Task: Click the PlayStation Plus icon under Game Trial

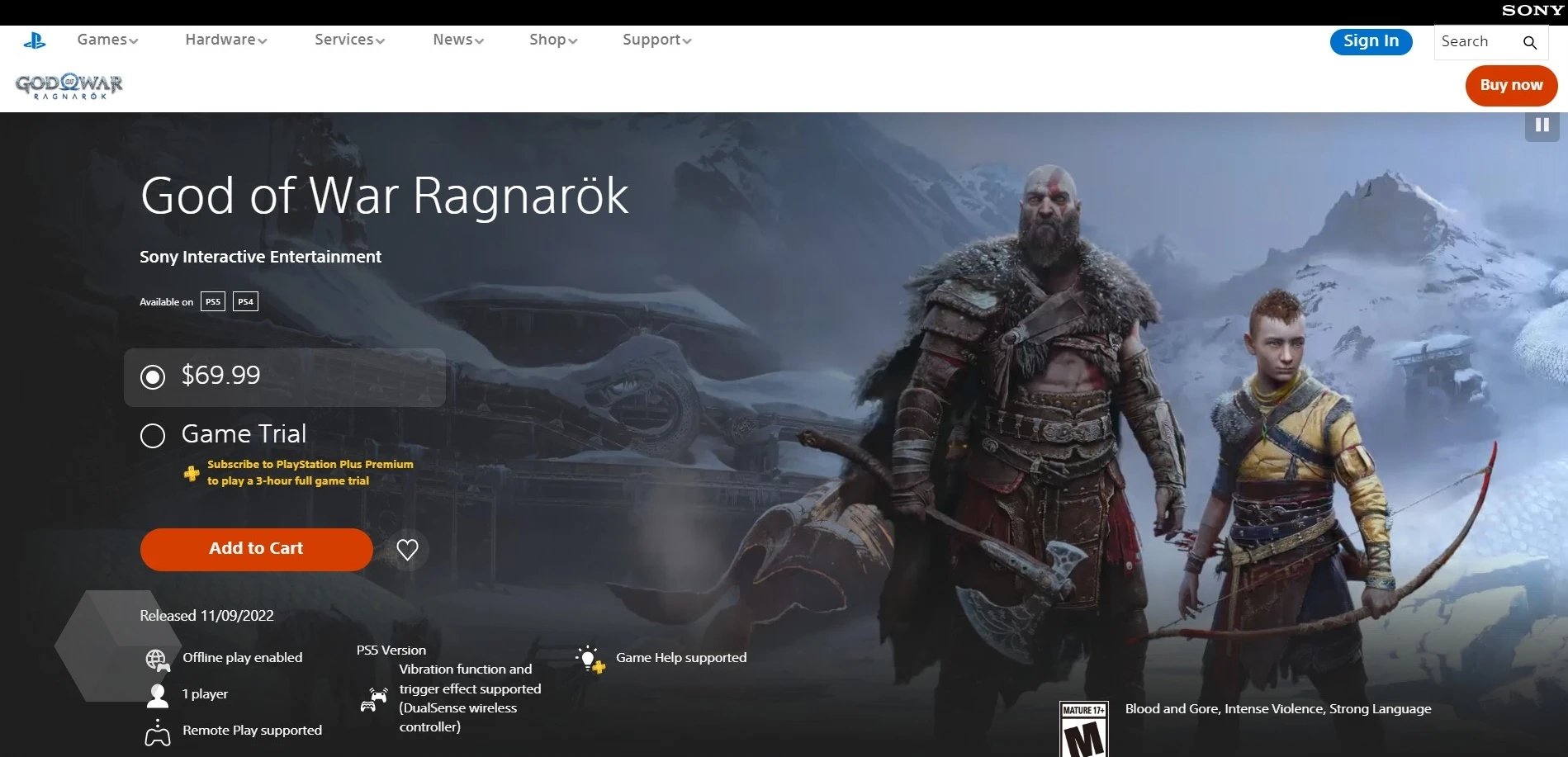Action: 192,473
